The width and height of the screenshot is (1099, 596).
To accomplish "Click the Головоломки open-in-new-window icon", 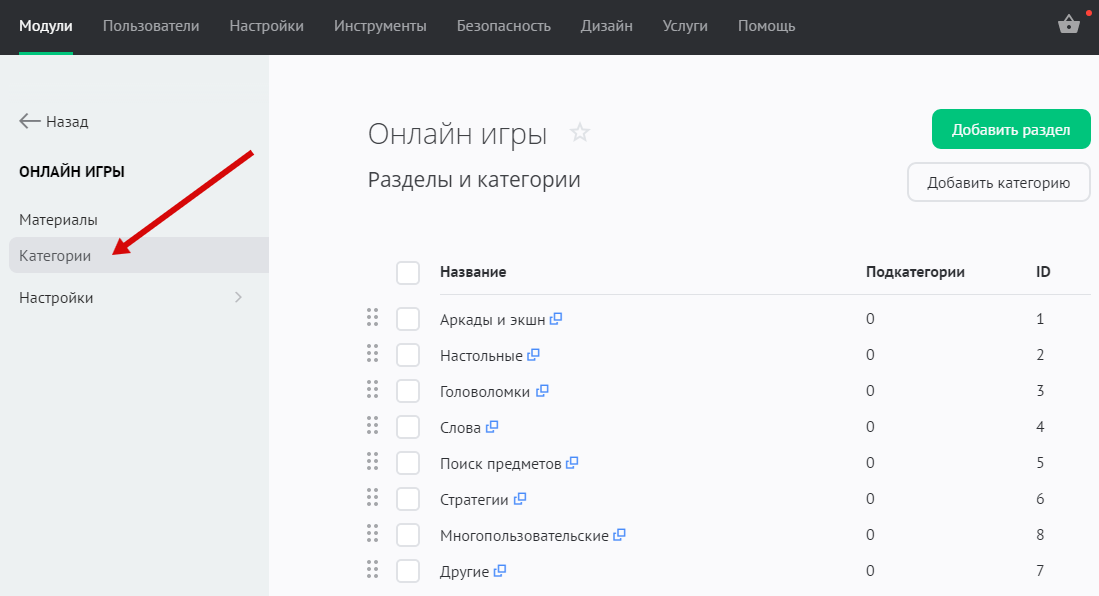I will 542,391.
